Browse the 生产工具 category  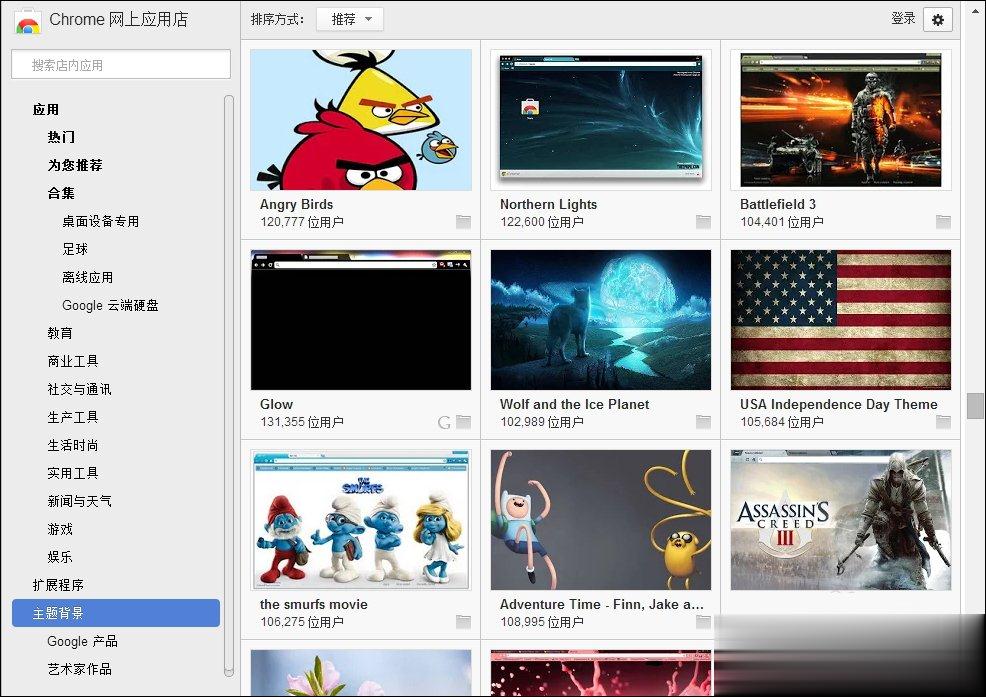pos(73,417)
